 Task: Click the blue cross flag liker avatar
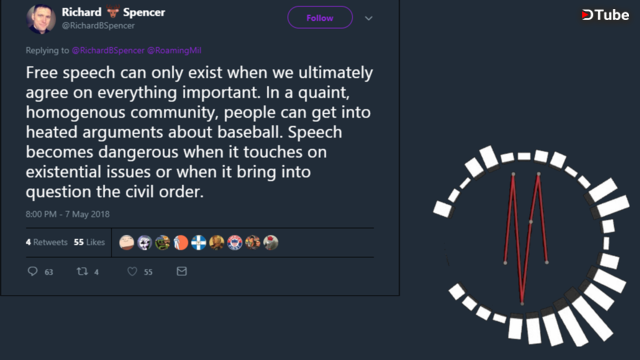[x=199, y=242]
